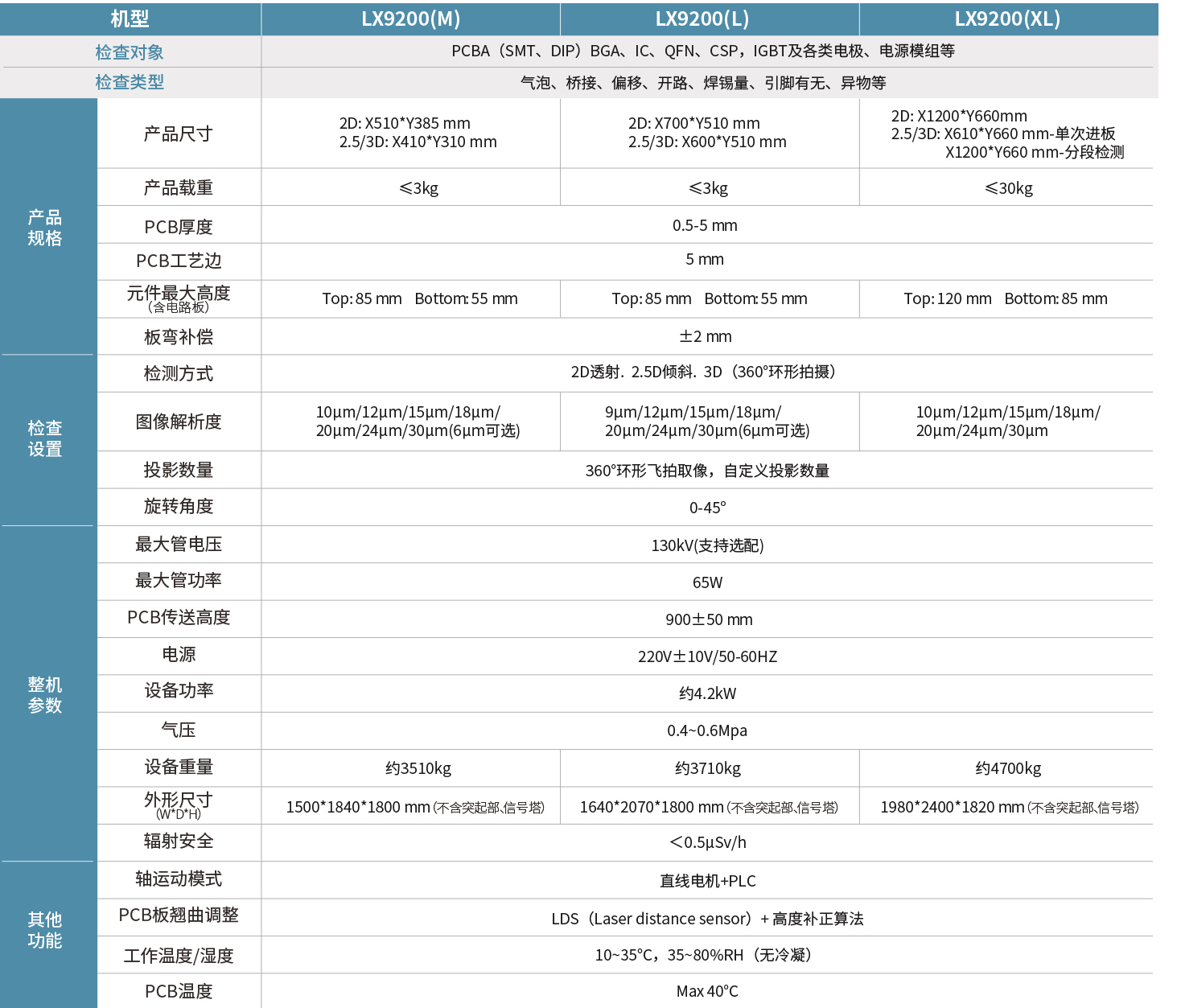Click the 其他功能 group label

(x=45, y=930)
